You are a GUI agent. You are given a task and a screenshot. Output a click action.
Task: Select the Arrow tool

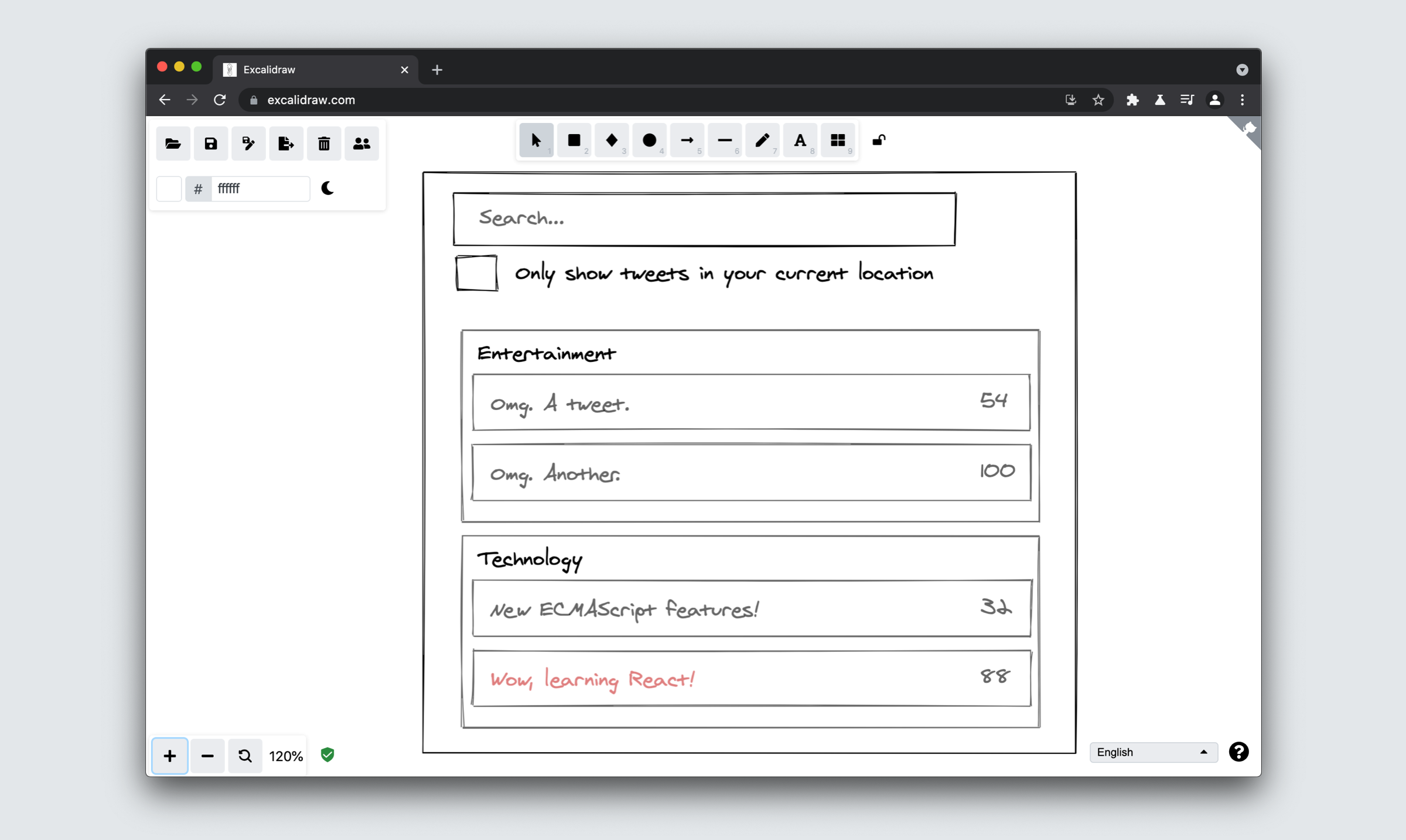[x=687, y=141]
